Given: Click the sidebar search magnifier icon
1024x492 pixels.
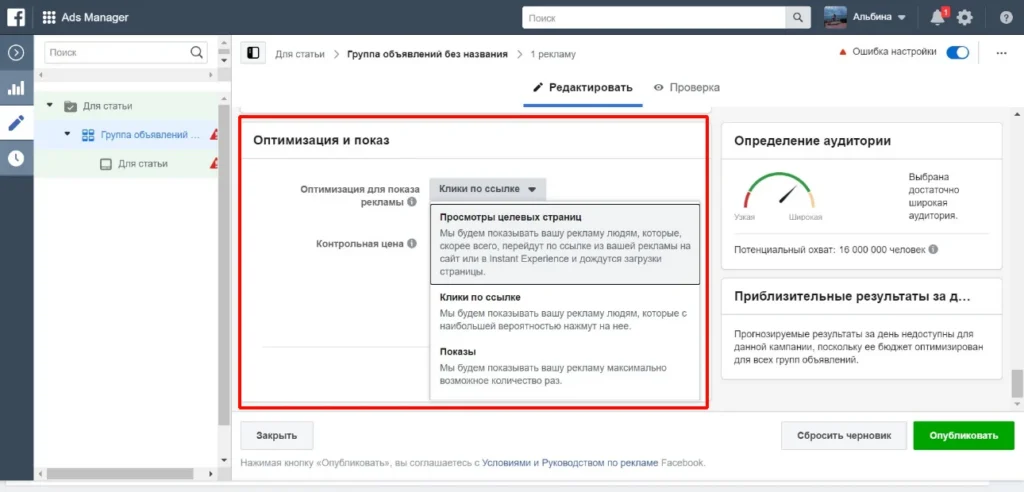Looking at the screenshot, I should pos(196,53).
